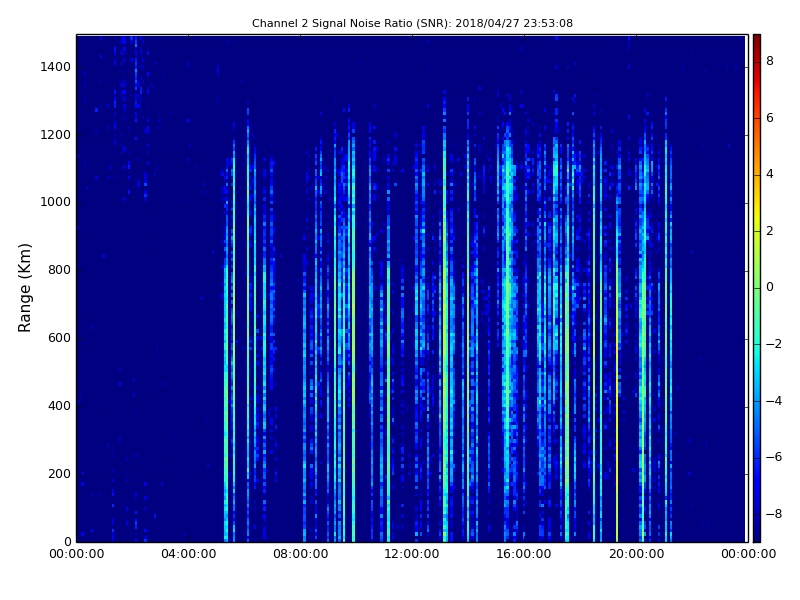Click the y-axis tick label 1000
Screen dimensions: 800x600
point(56,202)
